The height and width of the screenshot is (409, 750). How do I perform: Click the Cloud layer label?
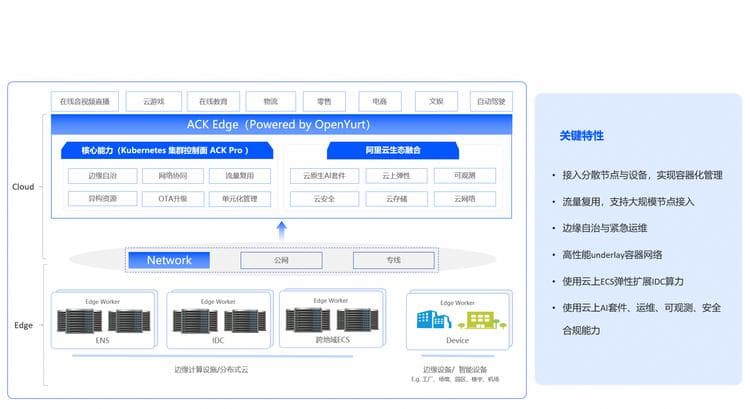(x=23, y=187)
